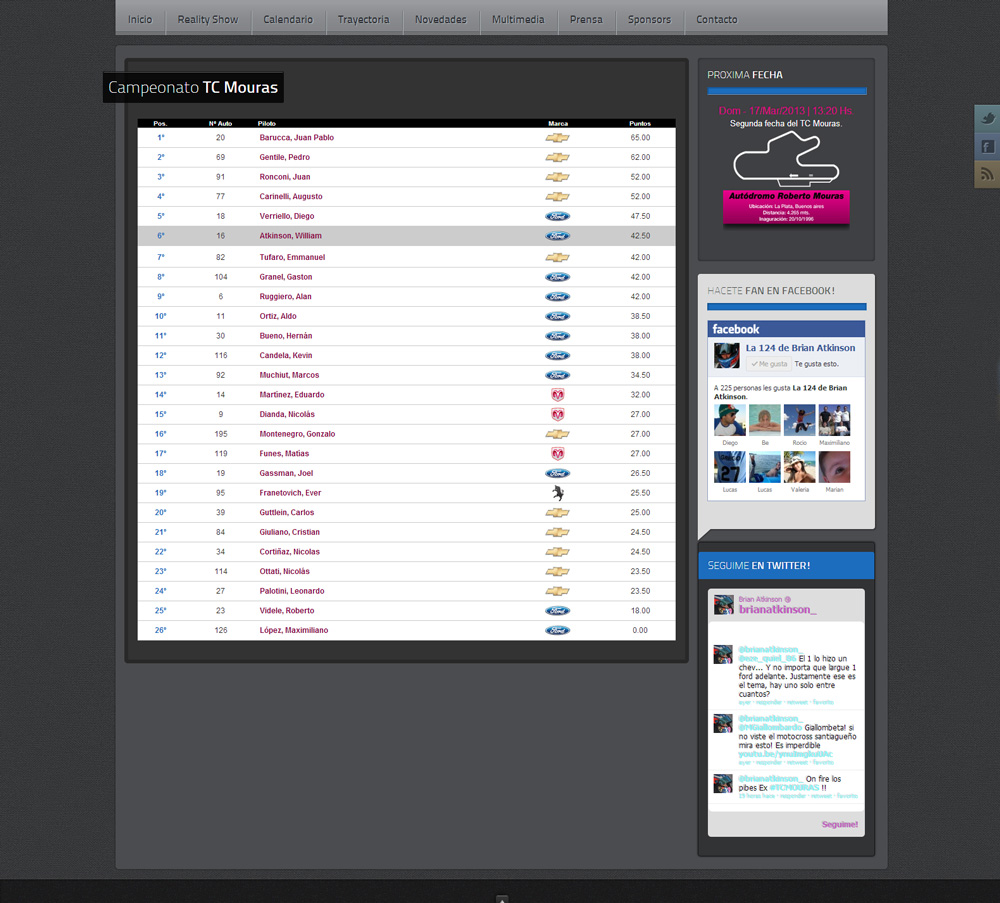This screenshot has height=903, width=1000.
Task: Click the Autódromo Roberto Mouras circuit map
Action: [x=786, y=159]
